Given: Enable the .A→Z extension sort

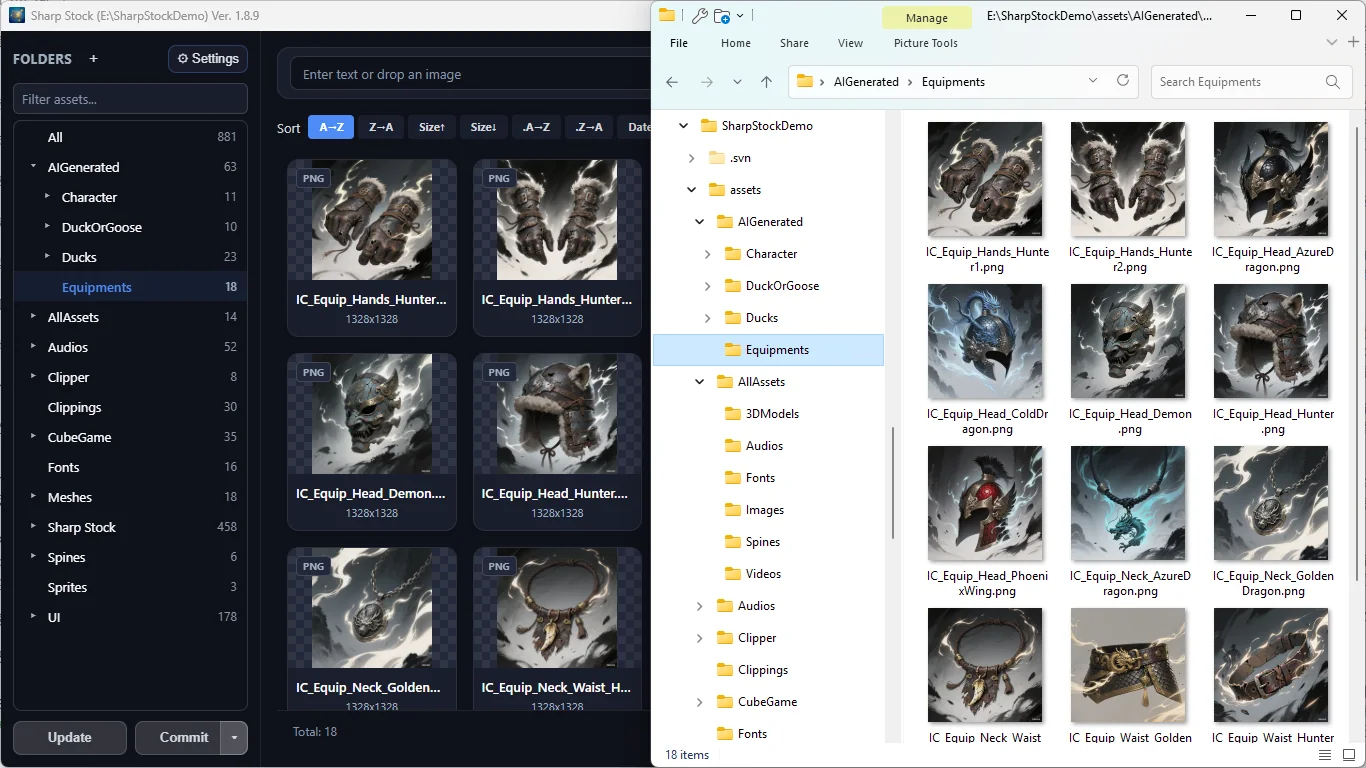Looking at the screenshot, I should point(537,127).
